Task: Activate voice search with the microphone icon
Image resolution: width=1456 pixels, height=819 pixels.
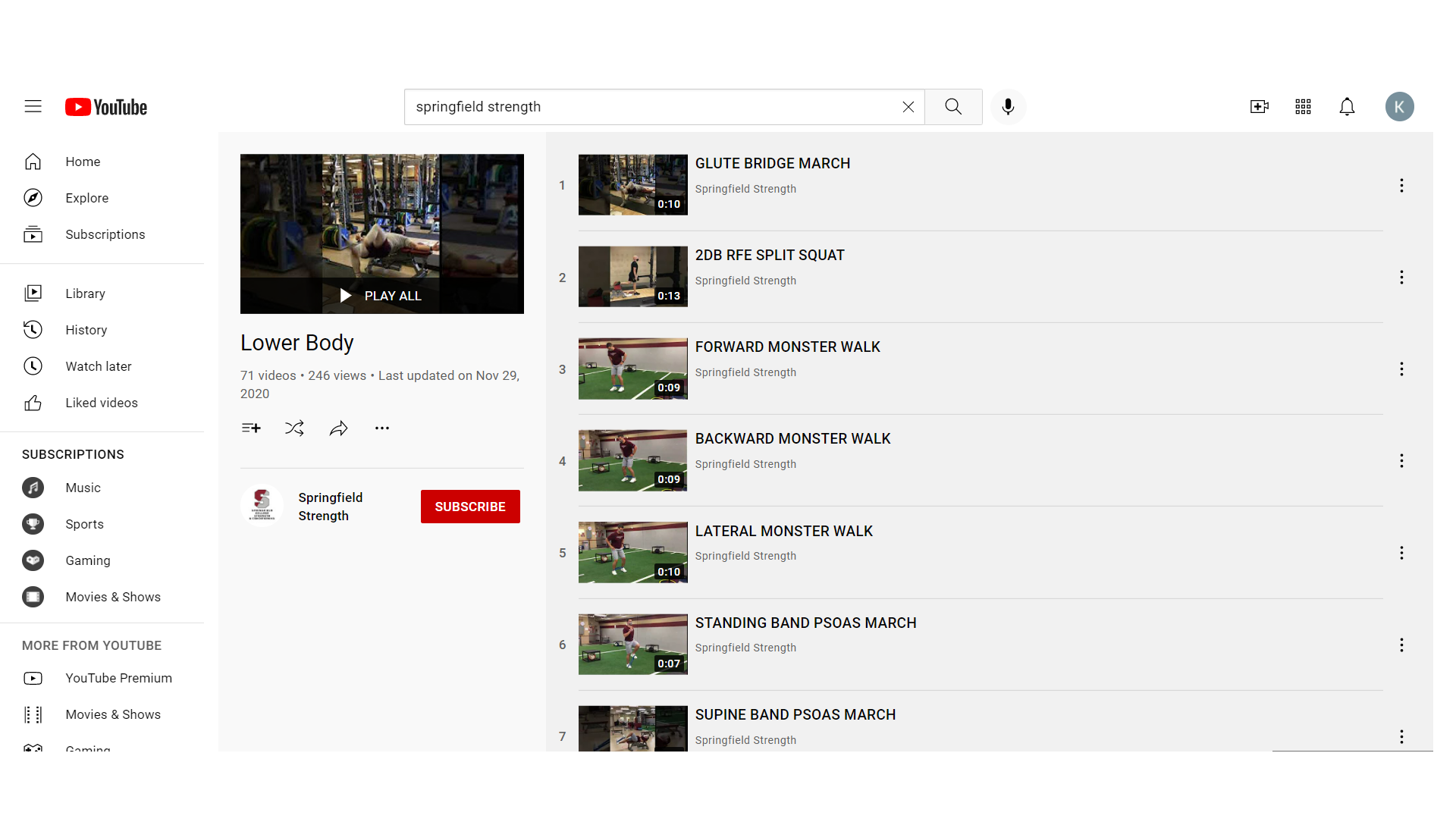Action: (x=1008, y=106)
